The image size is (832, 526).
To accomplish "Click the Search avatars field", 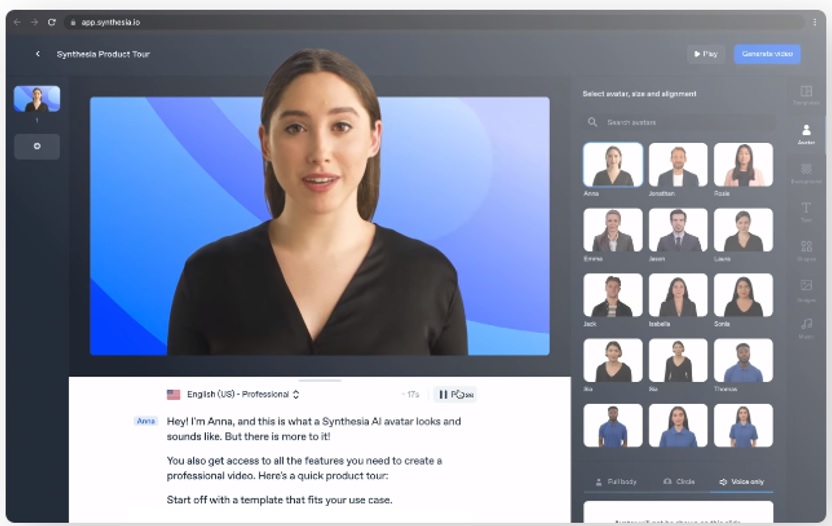I will coord(678,122).
